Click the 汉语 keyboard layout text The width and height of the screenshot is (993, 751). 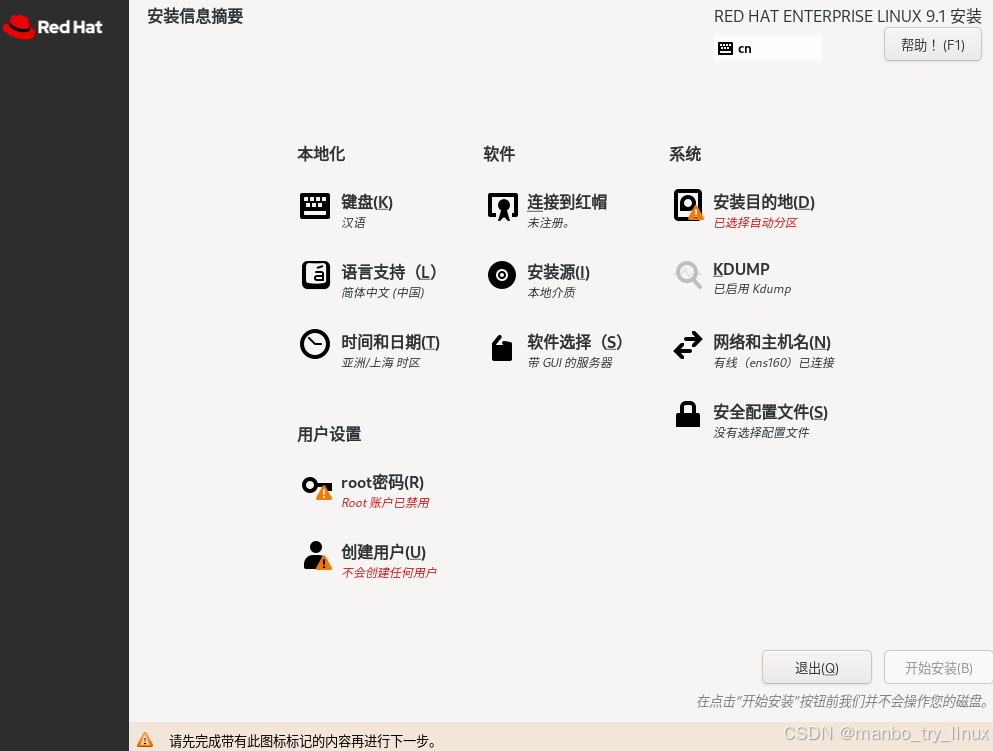coord(353,223)
